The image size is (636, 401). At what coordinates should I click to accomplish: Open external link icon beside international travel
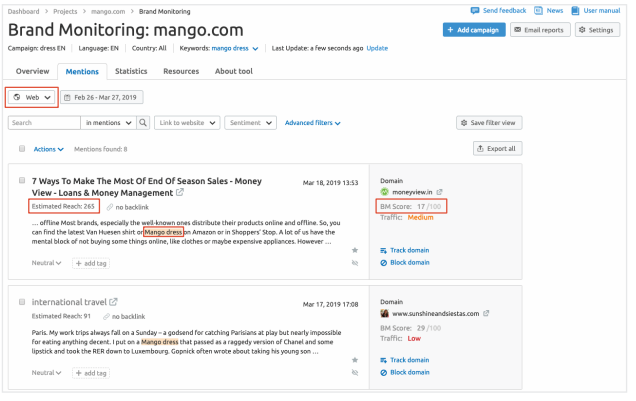(114, 302)
